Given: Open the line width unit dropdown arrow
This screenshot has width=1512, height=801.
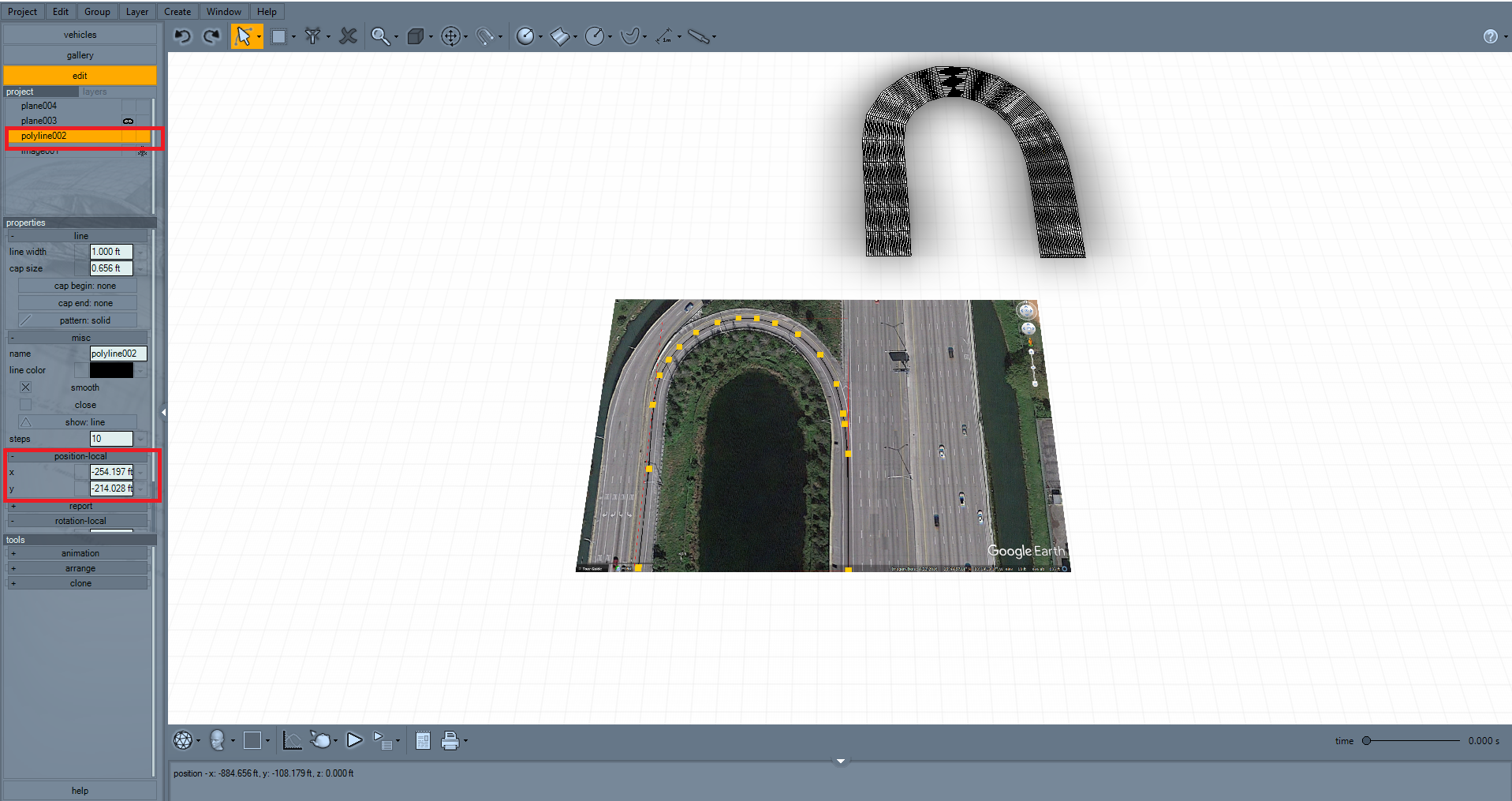Looking at the screenshot, I should [140, 252].
